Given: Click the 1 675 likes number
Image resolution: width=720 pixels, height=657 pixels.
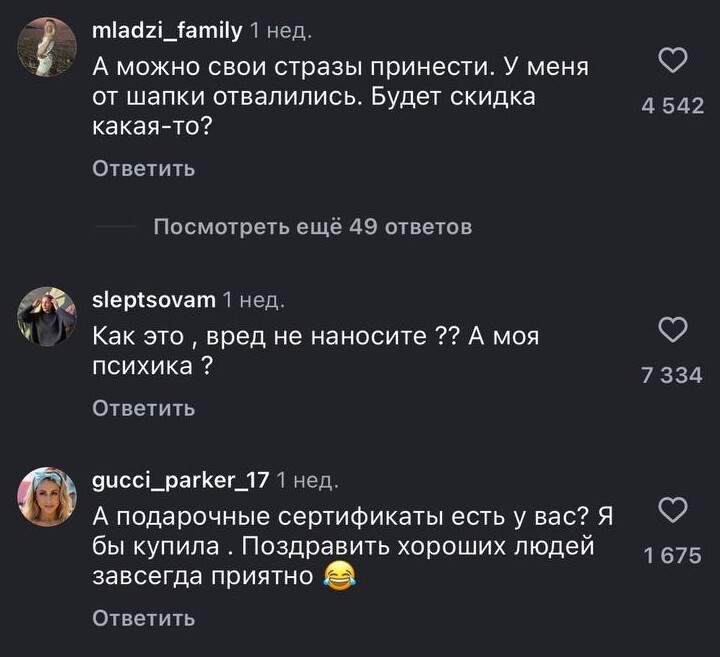Looking at the screenshot, I should point(673,556).
